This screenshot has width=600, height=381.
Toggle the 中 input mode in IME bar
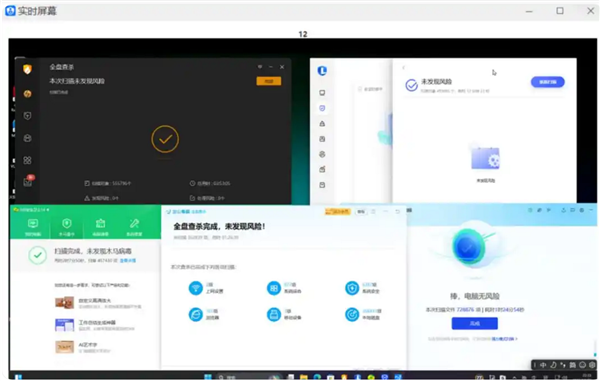point(543,365)
